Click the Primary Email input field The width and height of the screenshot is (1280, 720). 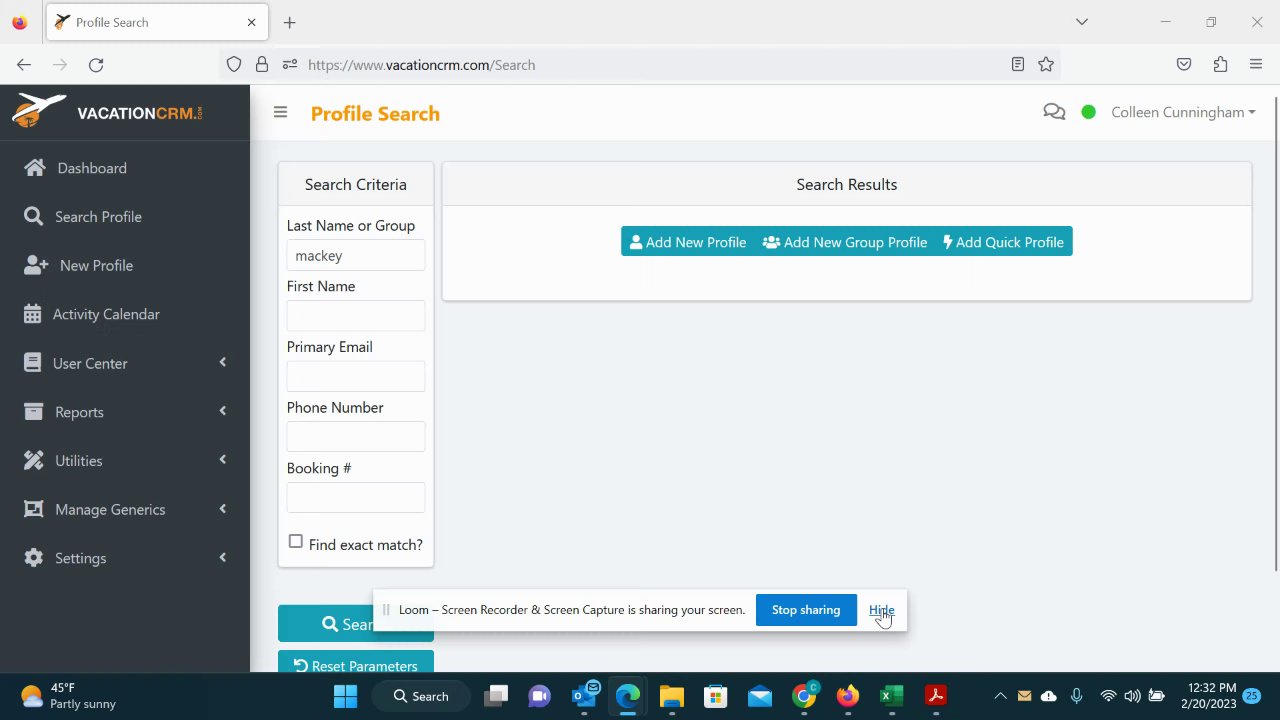(356, 377)
